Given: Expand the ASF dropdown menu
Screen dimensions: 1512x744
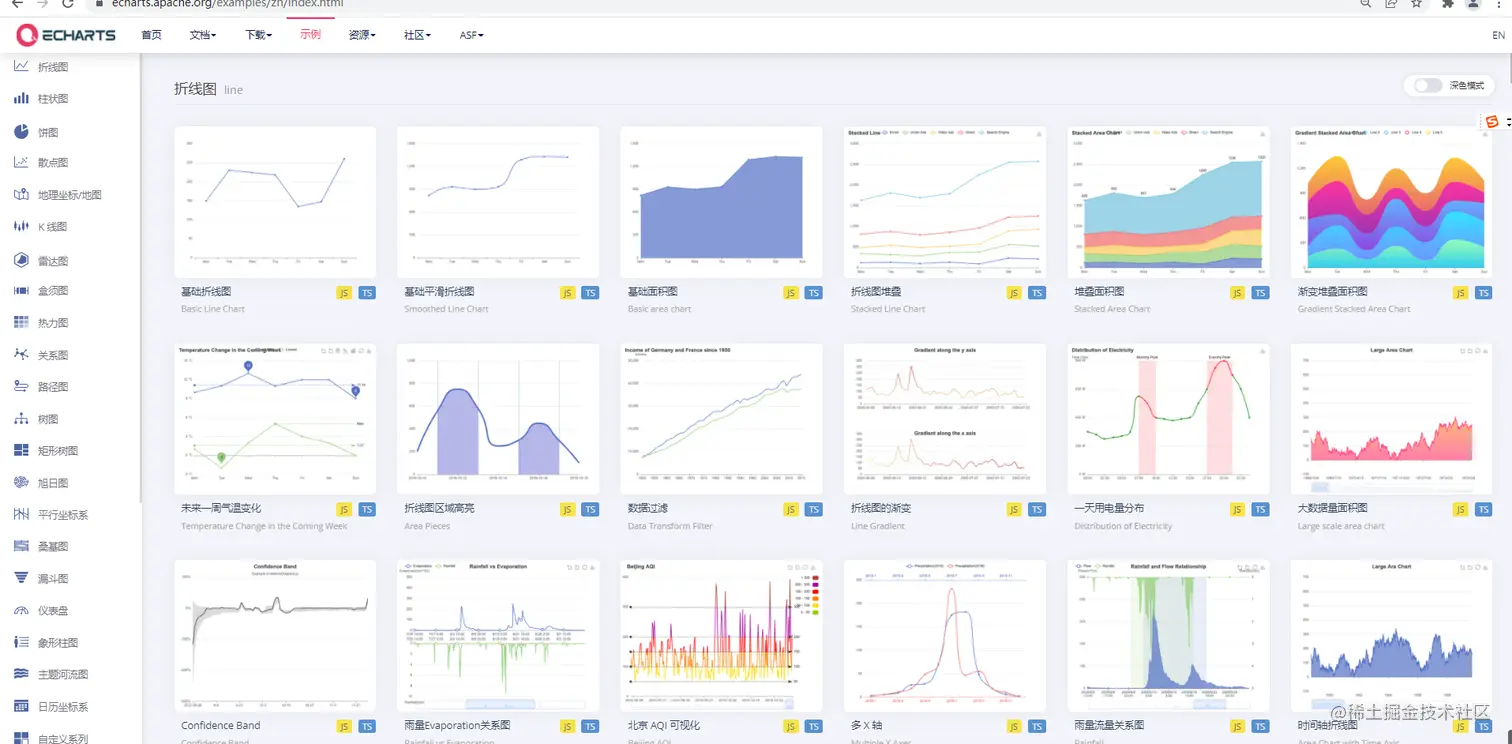Looking at the screenshot, I should [472, 35].
